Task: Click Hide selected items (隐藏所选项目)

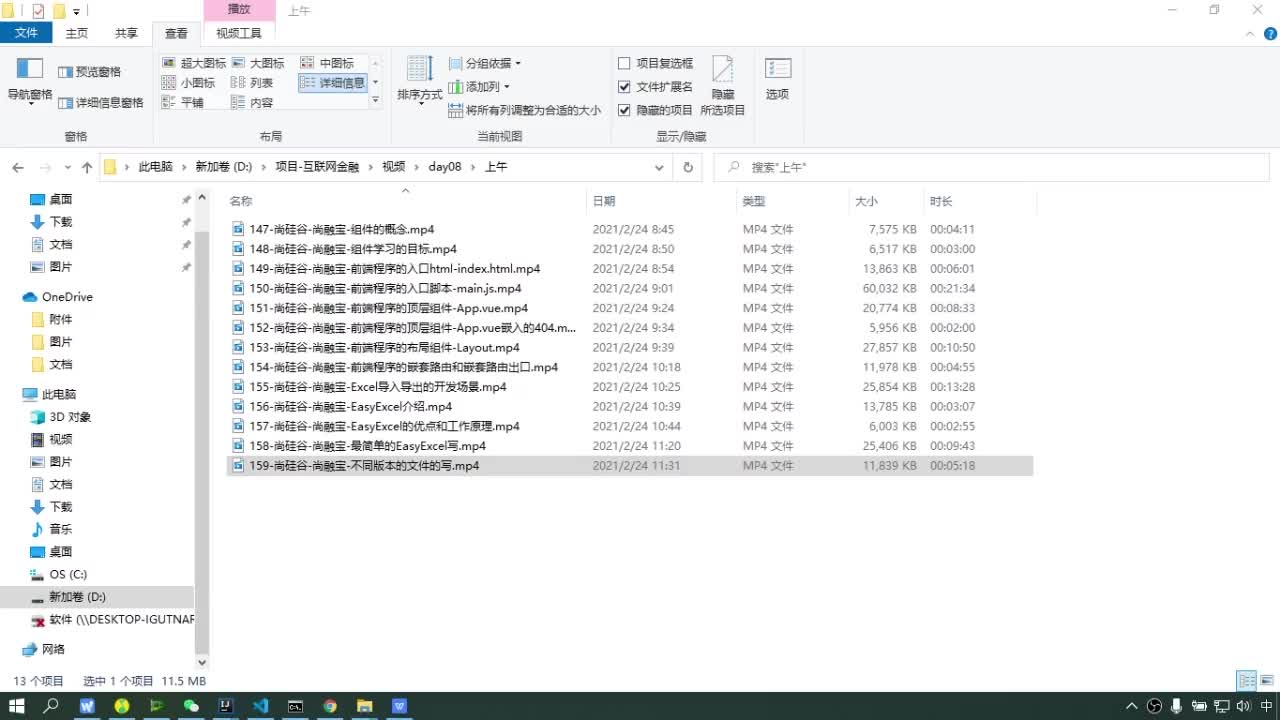Action: click(723, 86)
